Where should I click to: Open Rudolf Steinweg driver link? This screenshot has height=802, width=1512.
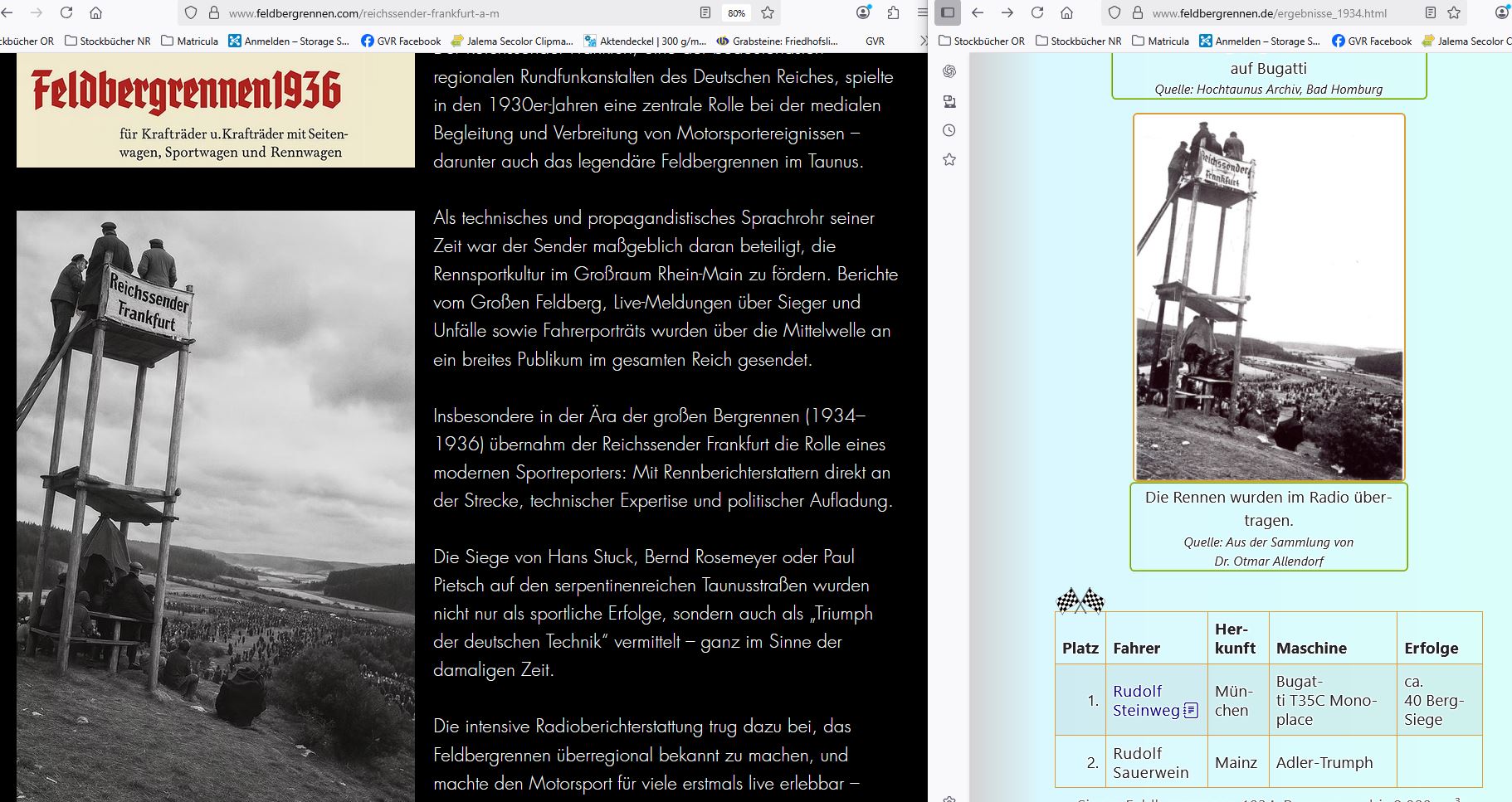[x=1145, y=701]
